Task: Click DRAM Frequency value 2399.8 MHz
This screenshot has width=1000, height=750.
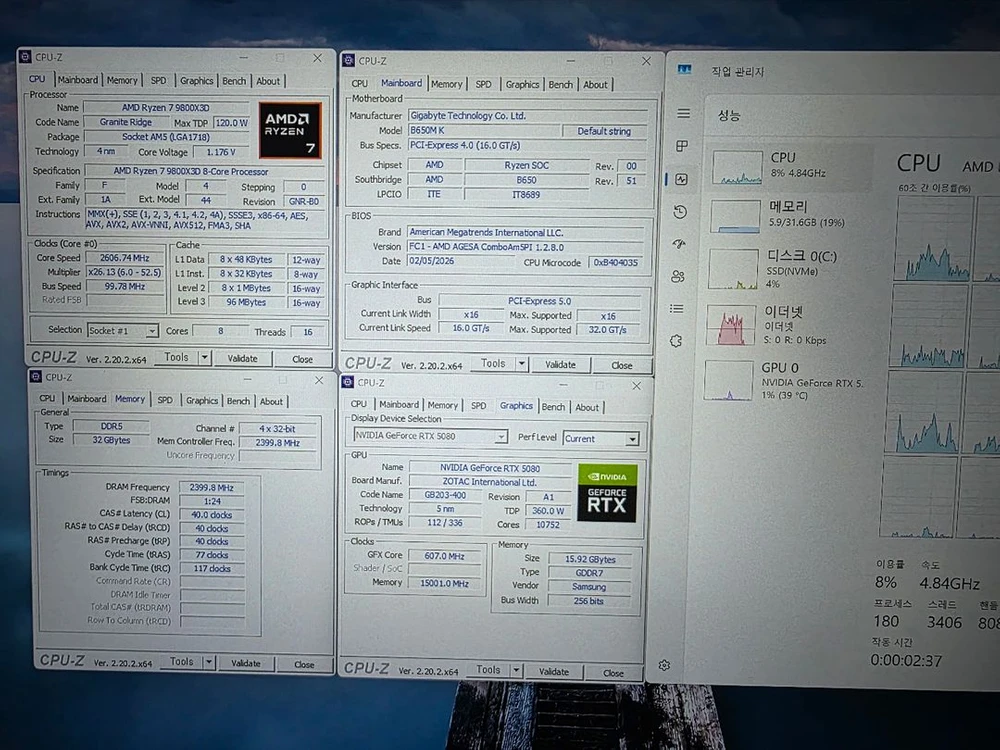Action: [212, 487]
